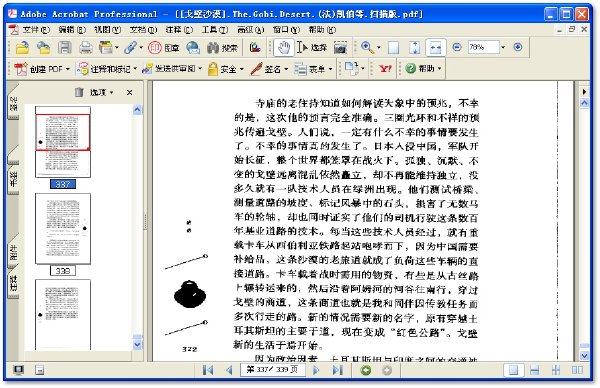This screenshot has height=388, width=600.
Task: Switch to single page layout
Action: [513, 370]
